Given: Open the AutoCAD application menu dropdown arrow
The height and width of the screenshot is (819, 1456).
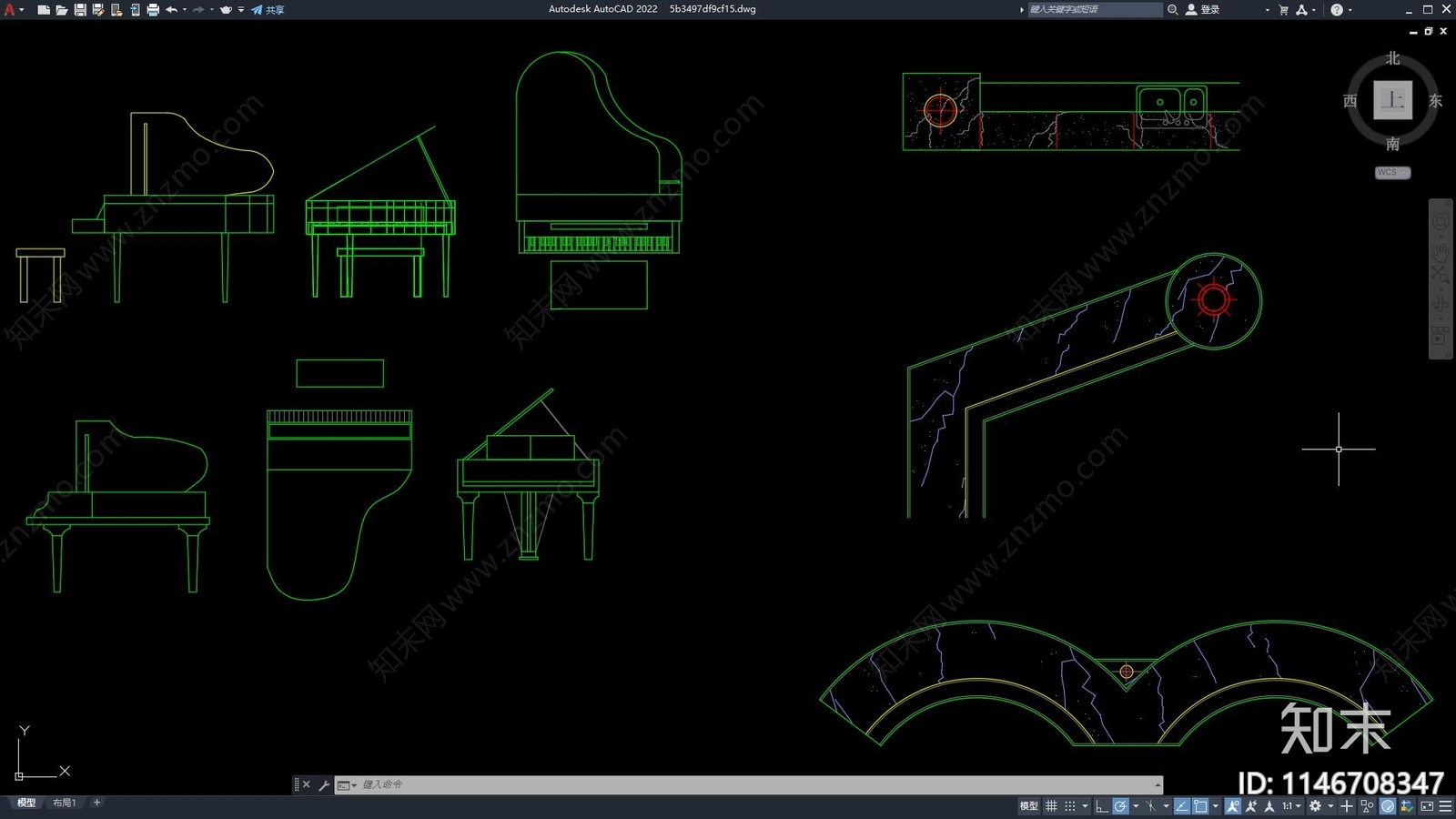Looking at the screenshot, I should (x=22, y=10).
